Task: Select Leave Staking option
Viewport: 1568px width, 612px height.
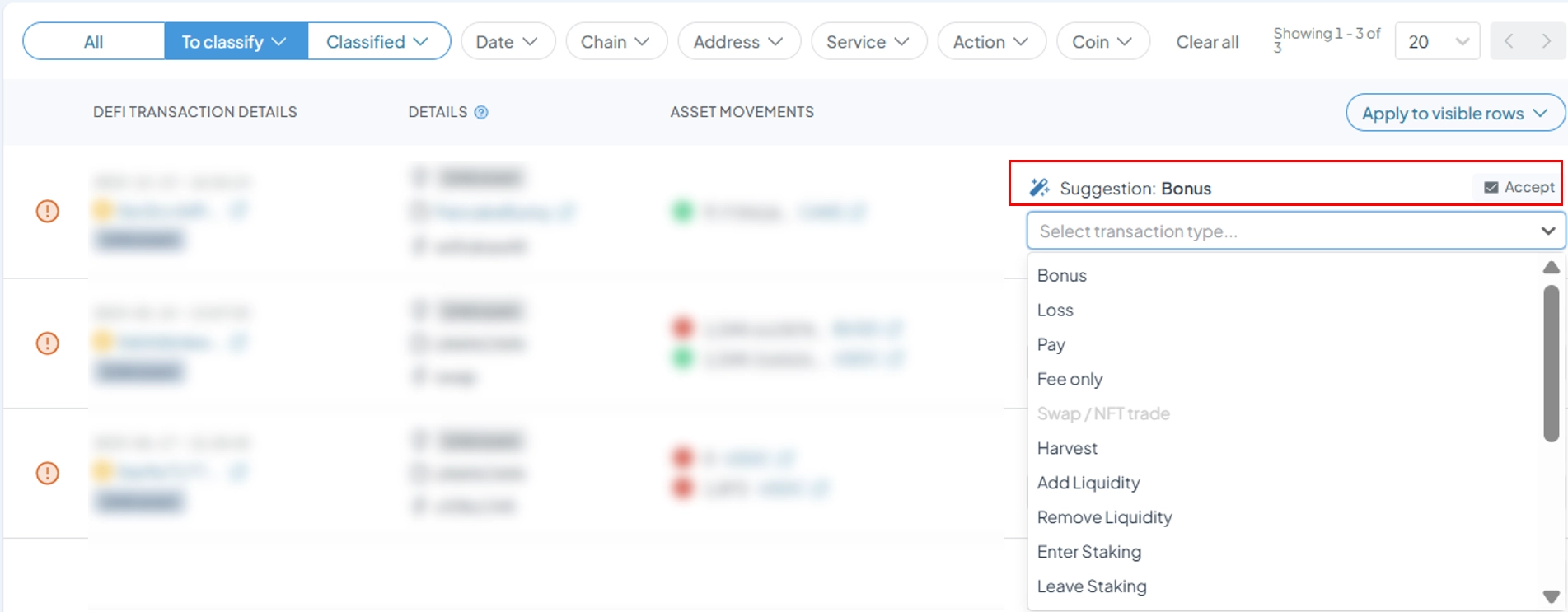Action: (x=1092, y=586)
